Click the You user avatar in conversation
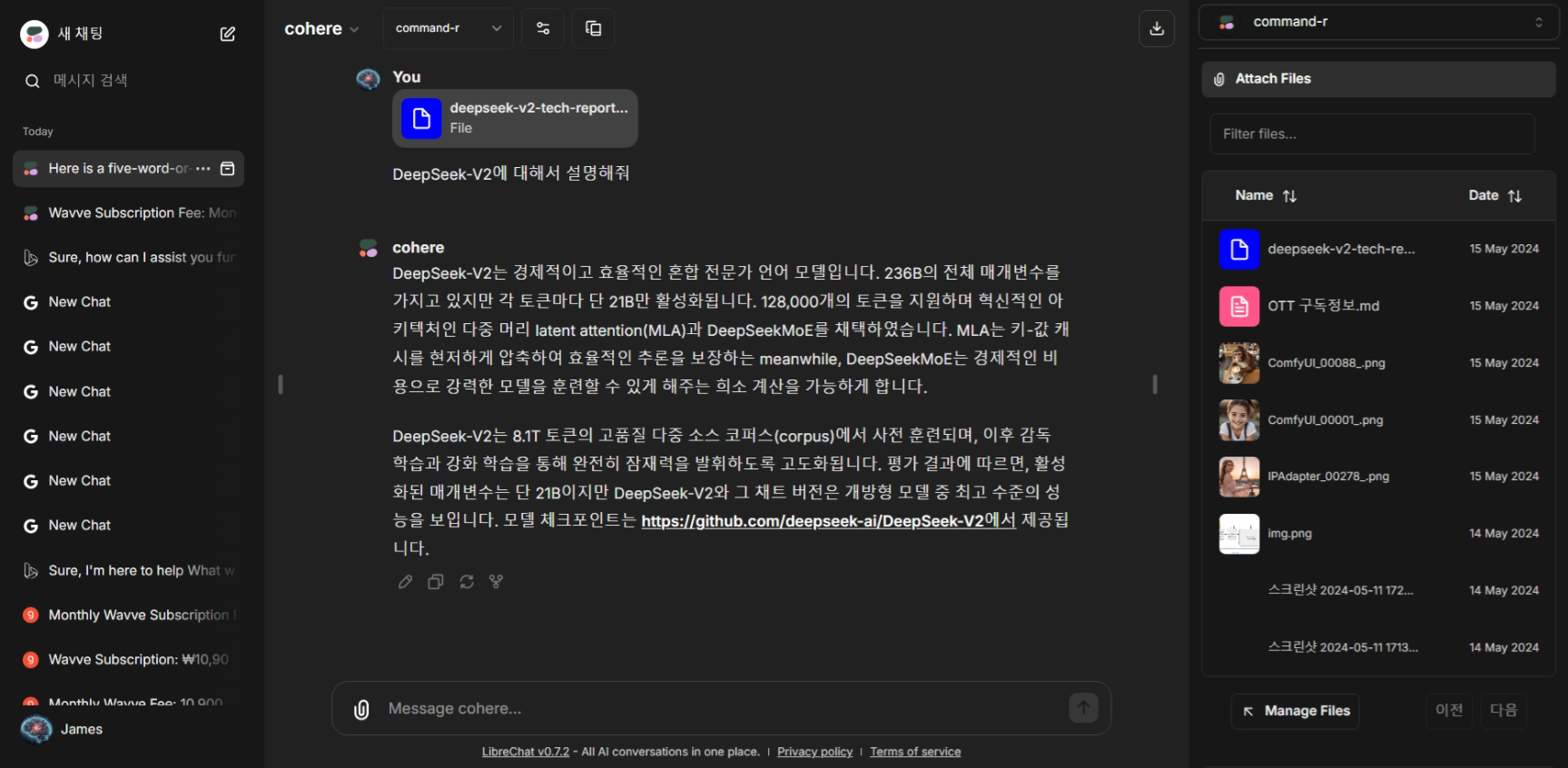The image size is (1568, 768). [x=368, y=79]
